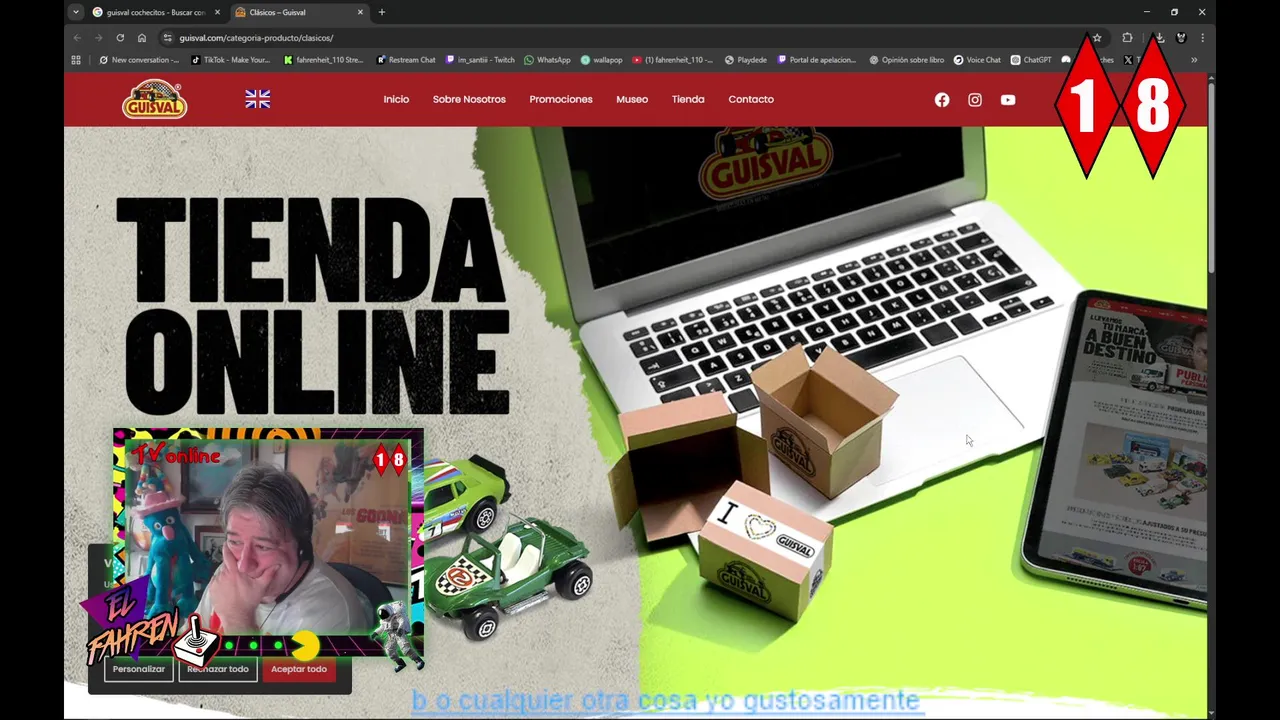The image size is (1280, 720).
Task: Open the New conversation bookmark
Action: coord(139,60)
